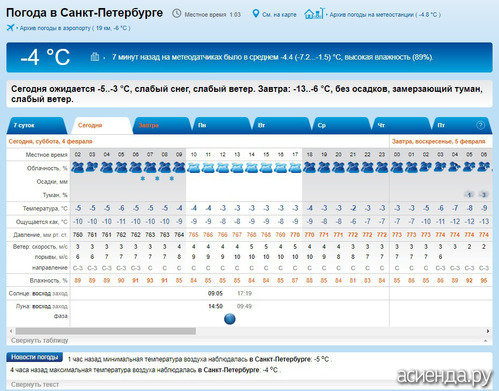Image resolution: width=499 pixels, height=391 pixels.
Task: Click the feels-like value '-13'
Action: (484, 221)
